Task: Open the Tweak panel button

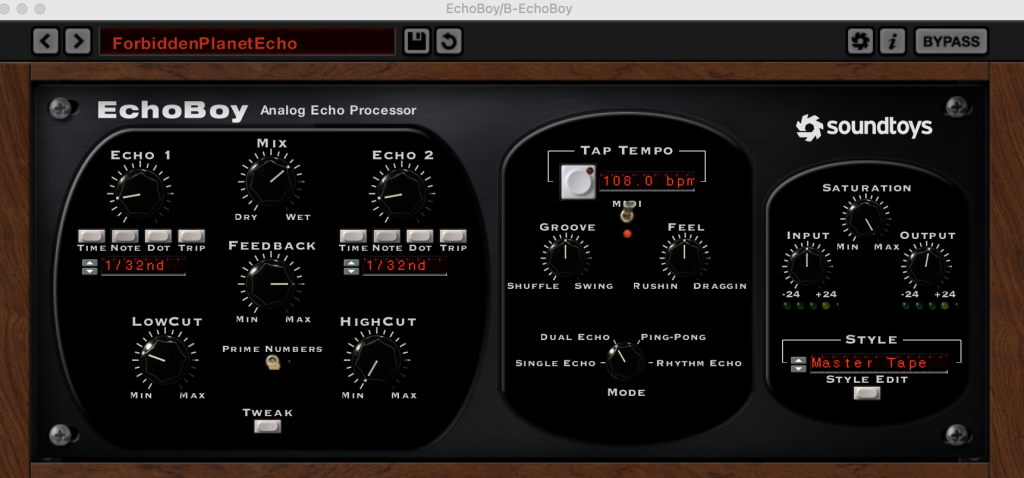Action: 267,426
